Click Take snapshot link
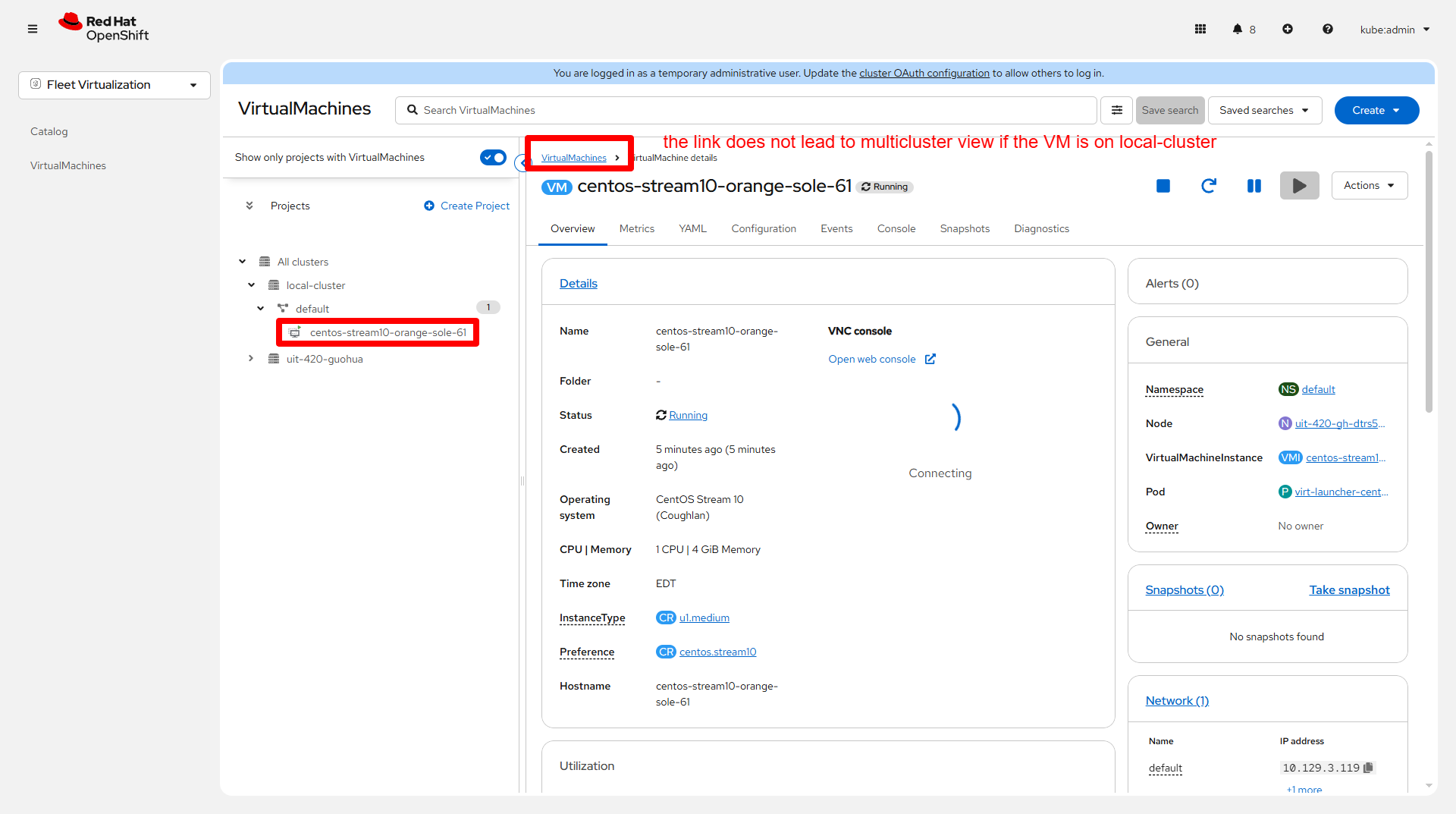The width and height of the screenshot is (1456, 814). [x=1350, y=590]
